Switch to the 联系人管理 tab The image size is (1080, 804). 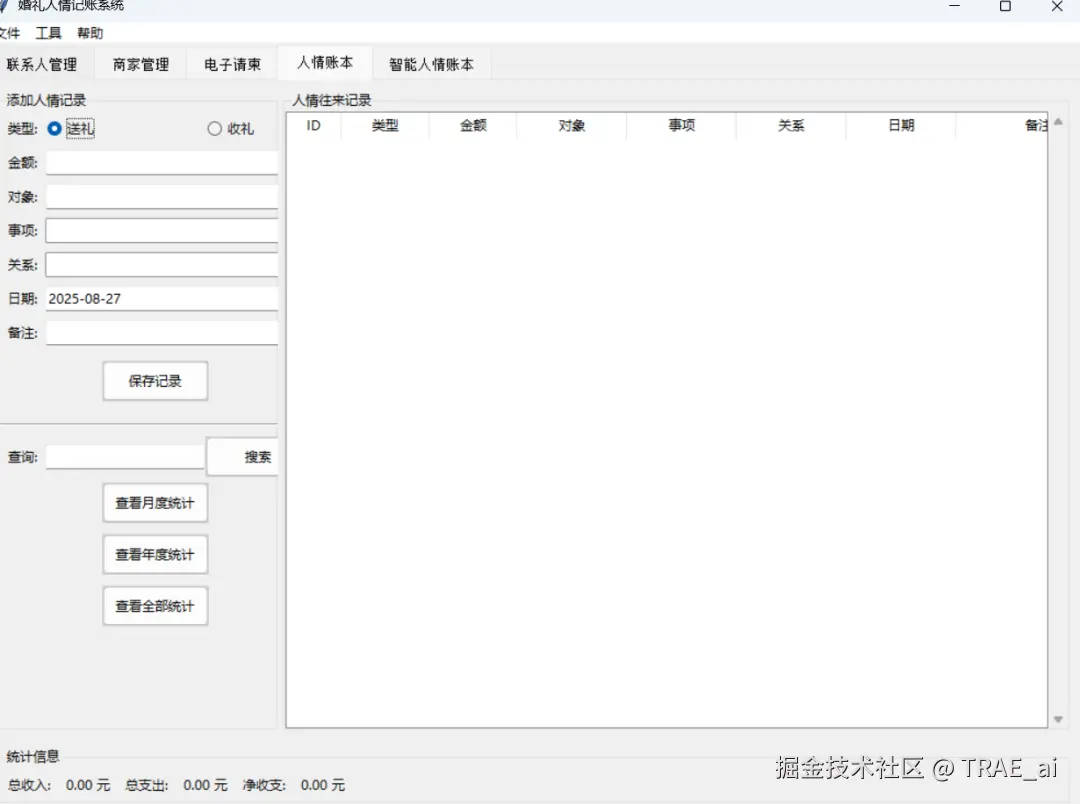tap(43, 65)
